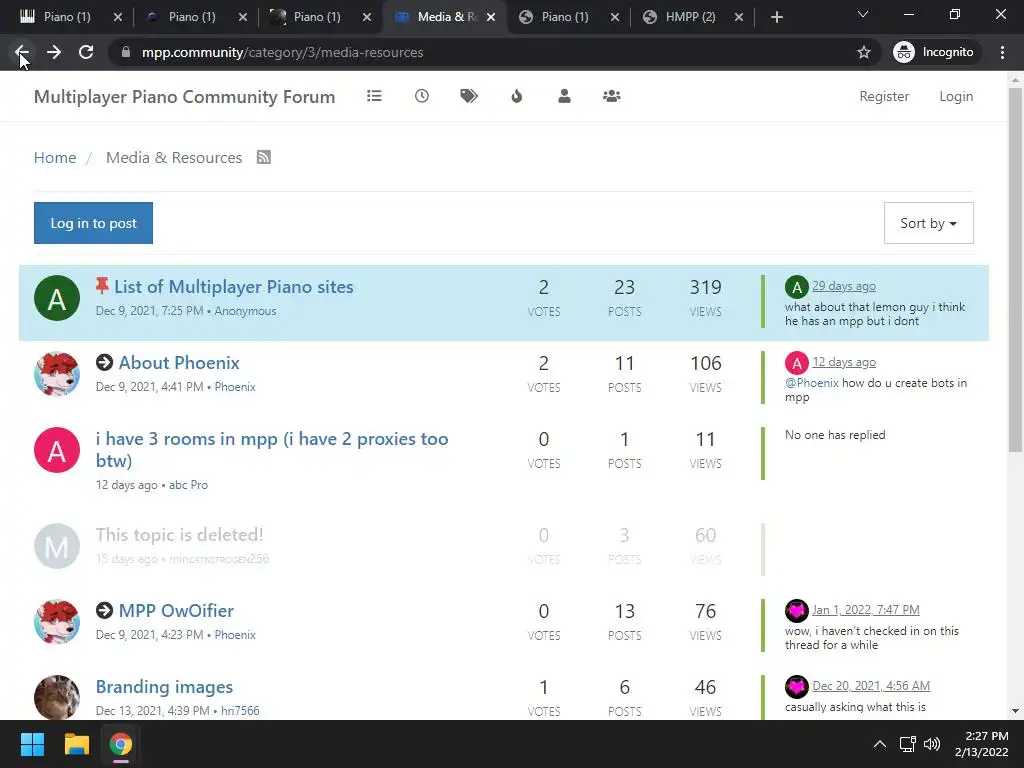Open the tab search dropdown arrow
This screenshot has width=1024, height=768.
point(863,14)
